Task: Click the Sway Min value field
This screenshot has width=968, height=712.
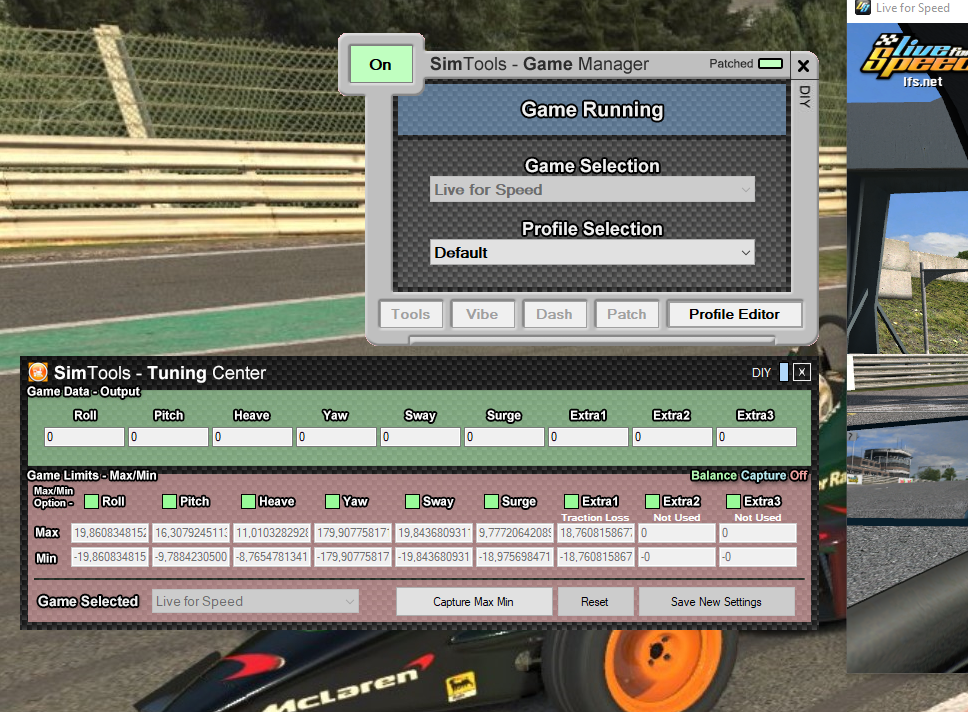Action: [x=433, y=557]
